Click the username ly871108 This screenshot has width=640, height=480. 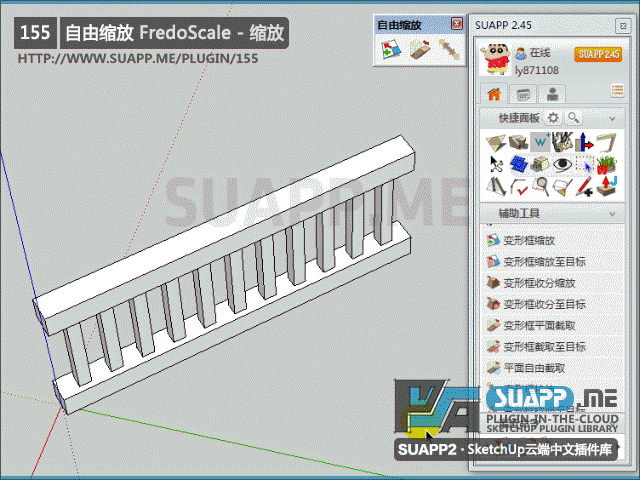tap(536, 71)
